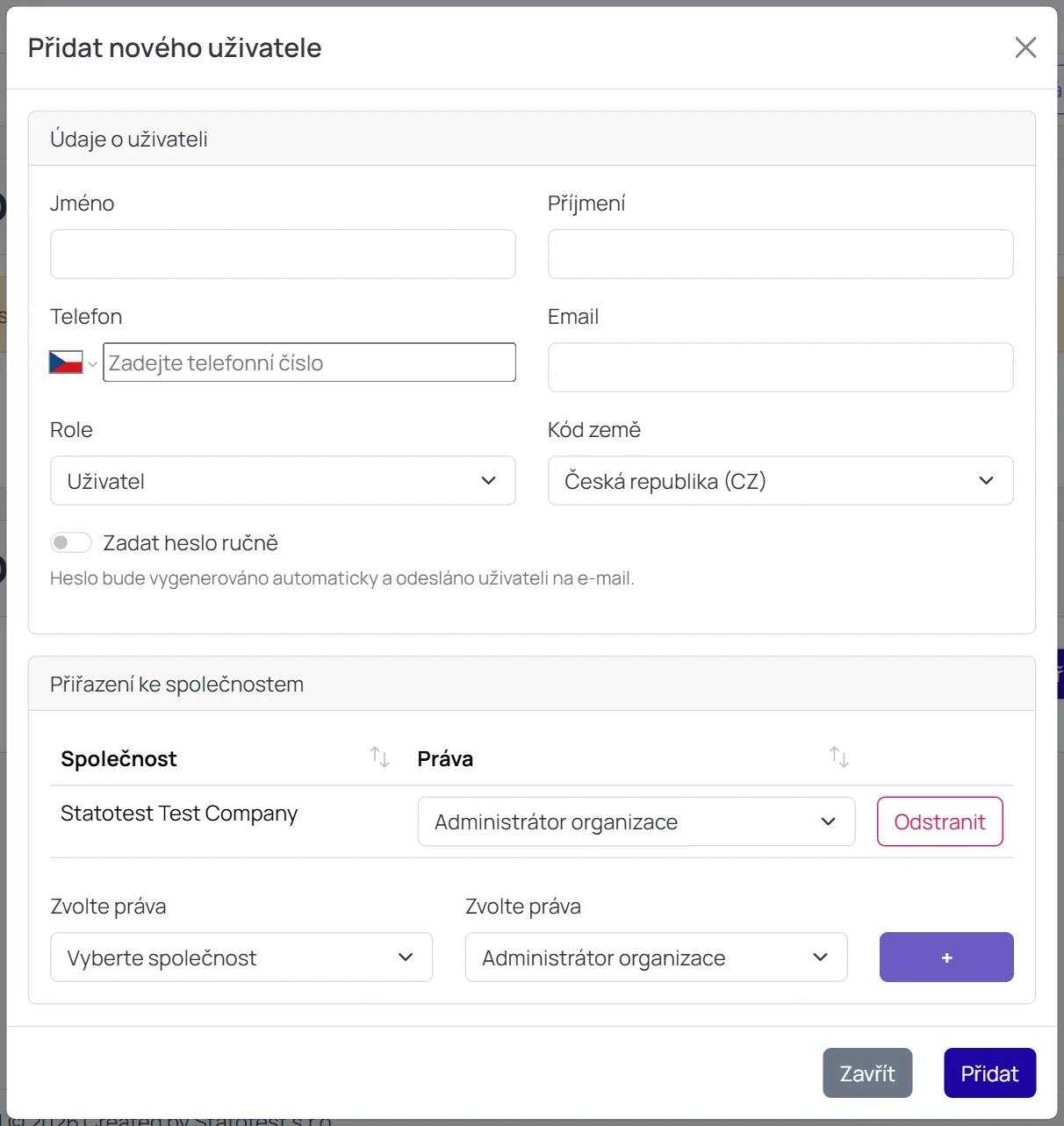
Task: Open the bottom Administrátor organizace rights dropdown
Action: coord(657,957)
